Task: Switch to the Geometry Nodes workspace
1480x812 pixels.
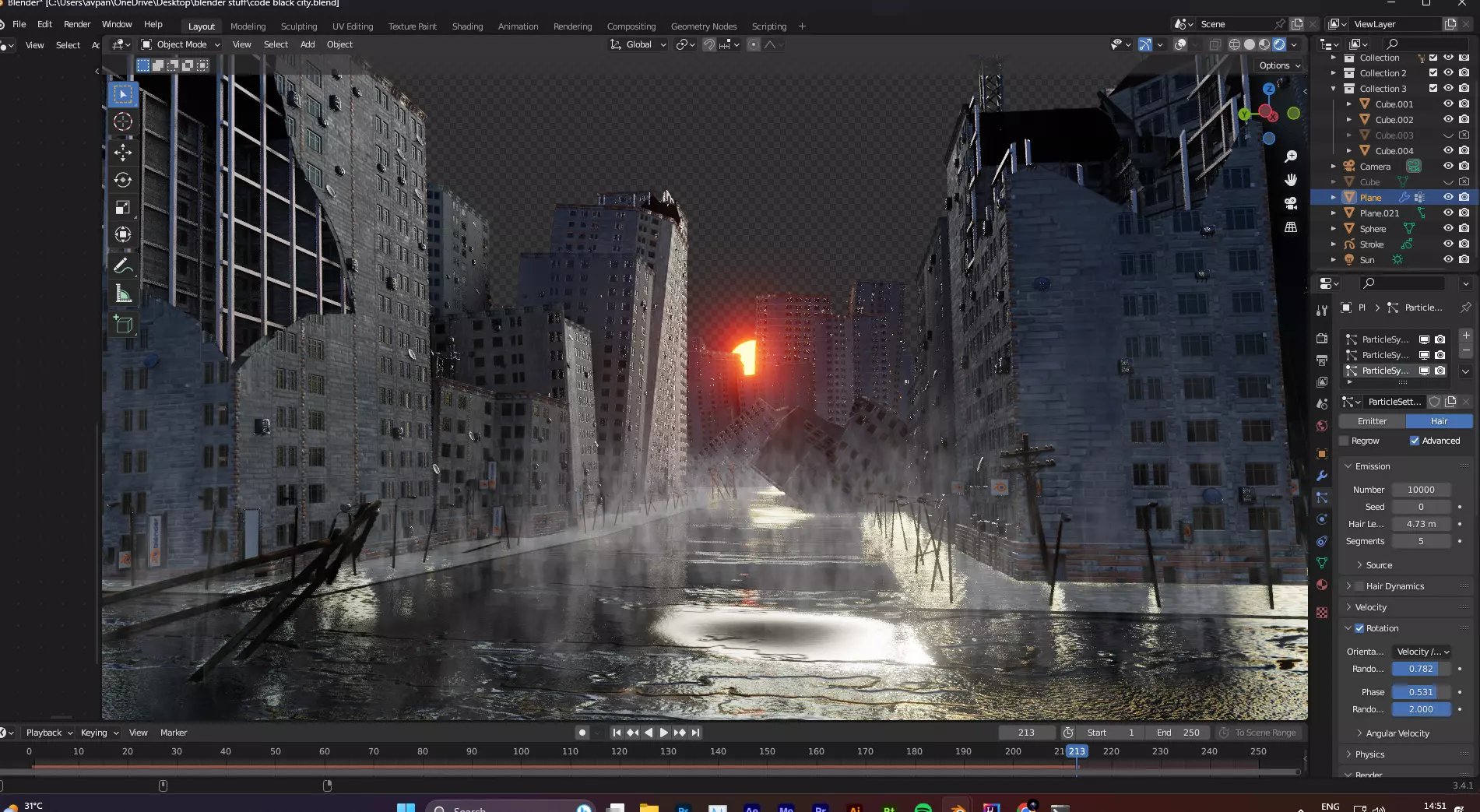Action: [x=704, y=26]
